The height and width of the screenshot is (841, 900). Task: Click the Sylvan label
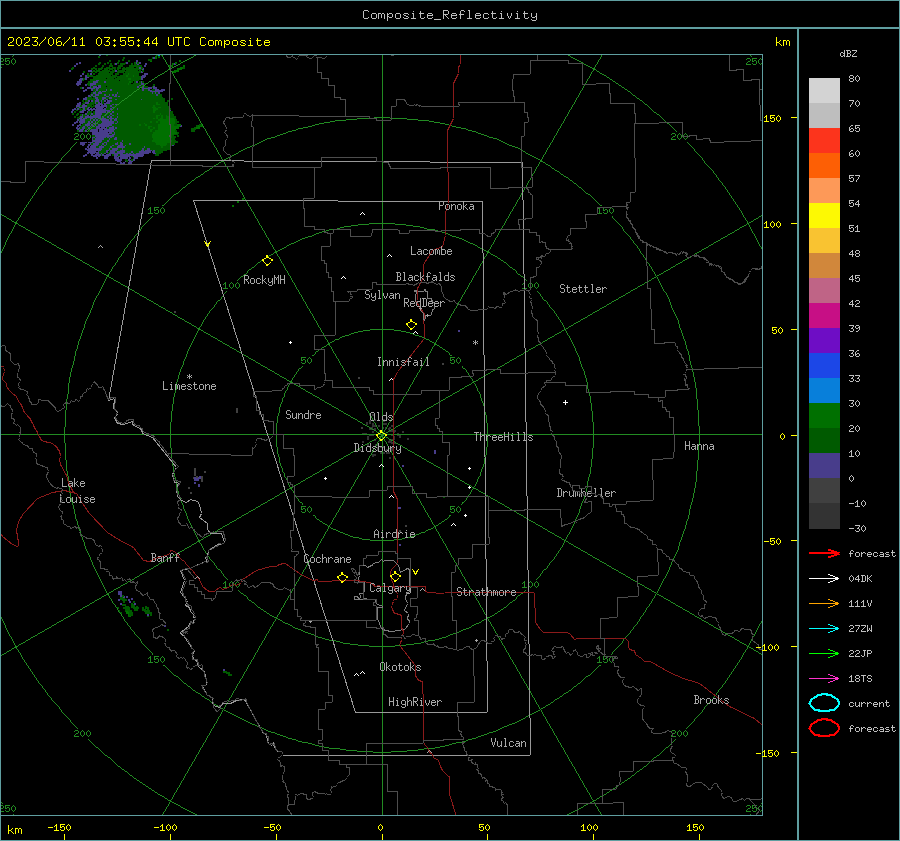coord(382,295)
